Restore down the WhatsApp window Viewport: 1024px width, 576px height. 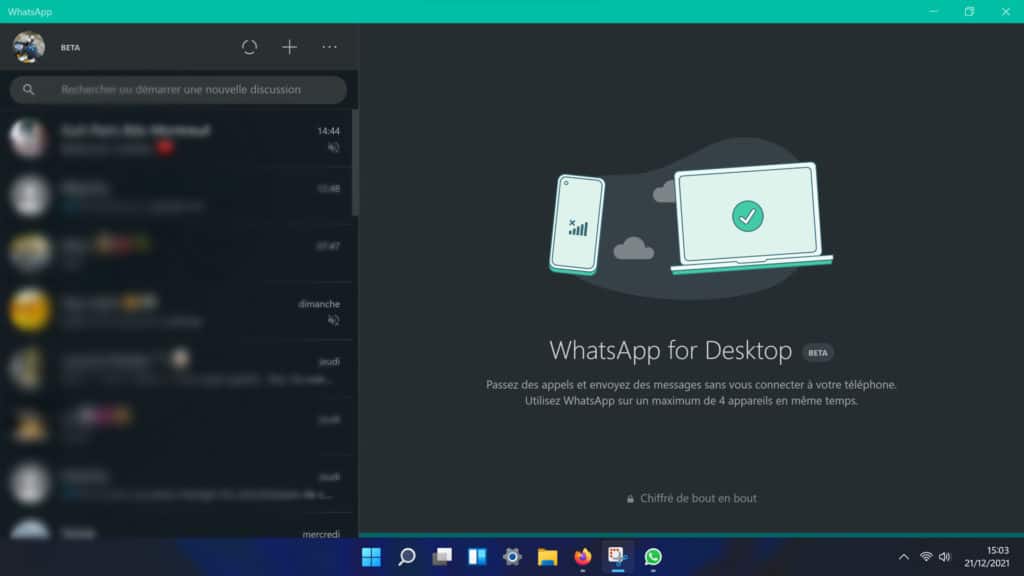click(x=969, y=11)
